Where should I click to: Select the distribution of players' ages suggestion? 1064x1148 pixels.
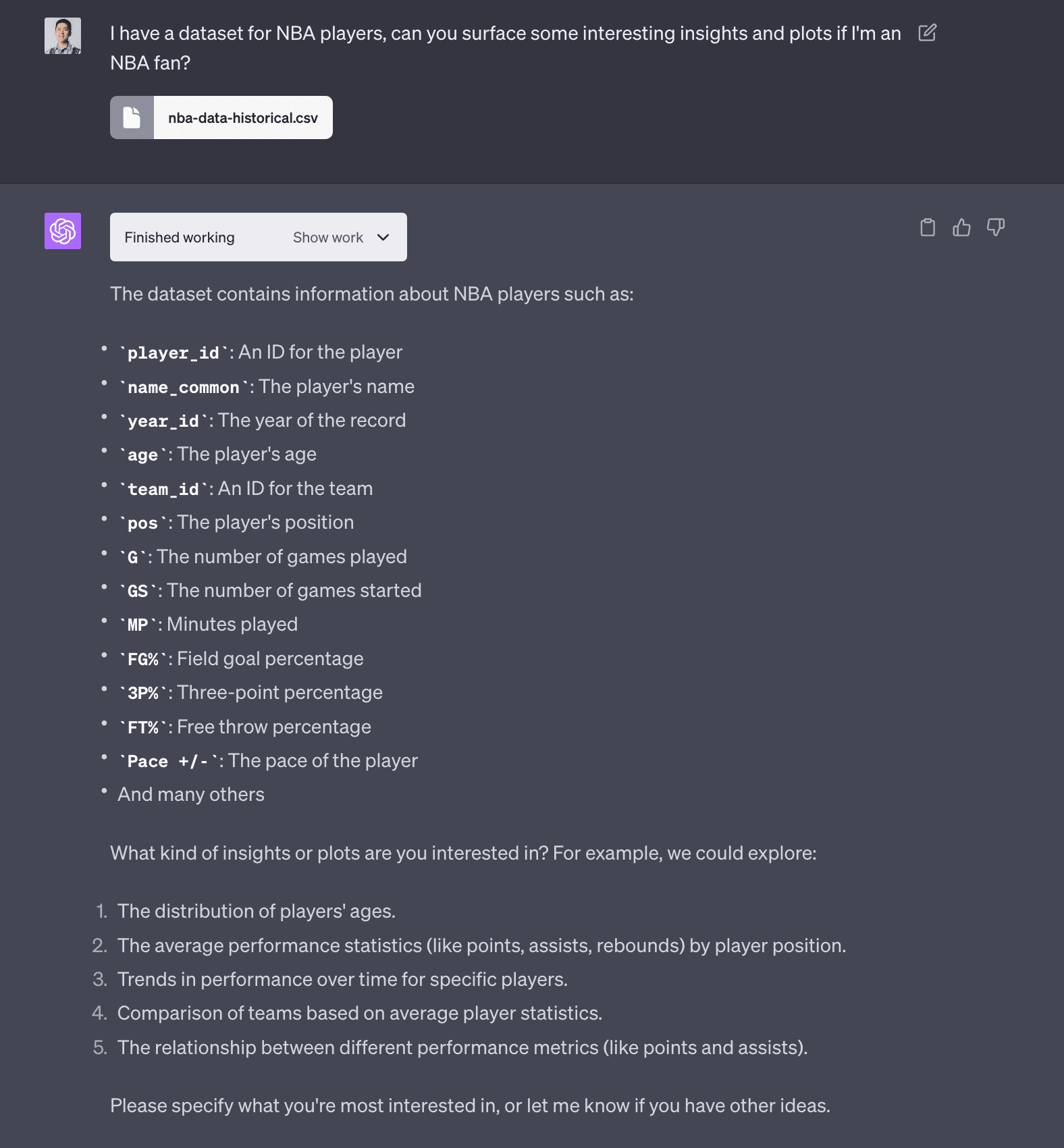pyautogui.click(x=257, y=912)
